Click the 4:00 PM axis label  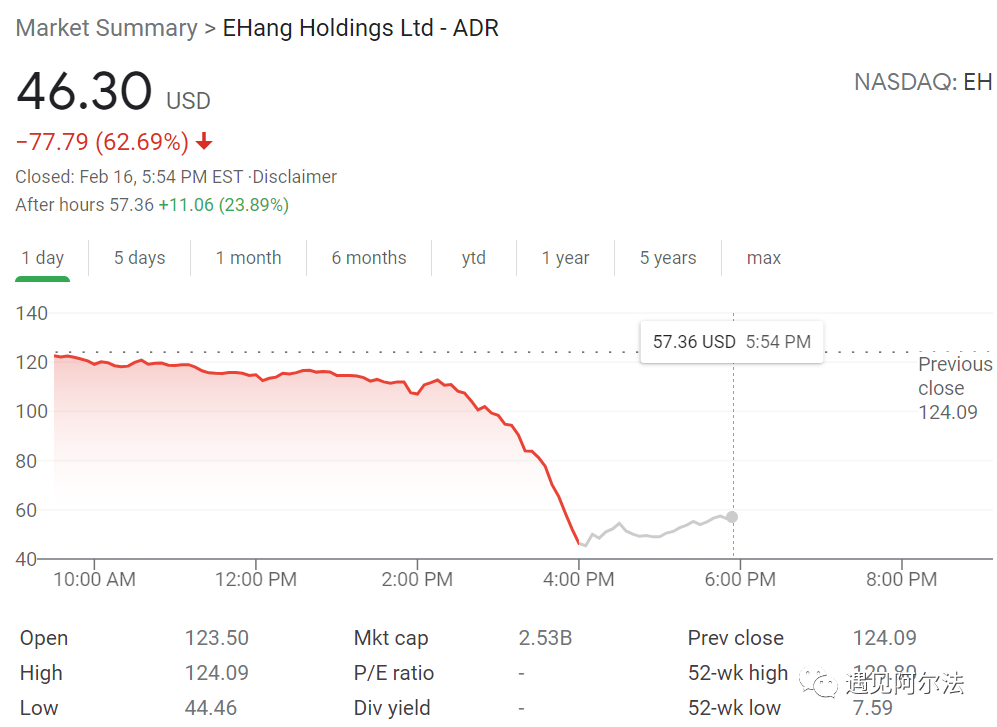[x=579, y=579]
